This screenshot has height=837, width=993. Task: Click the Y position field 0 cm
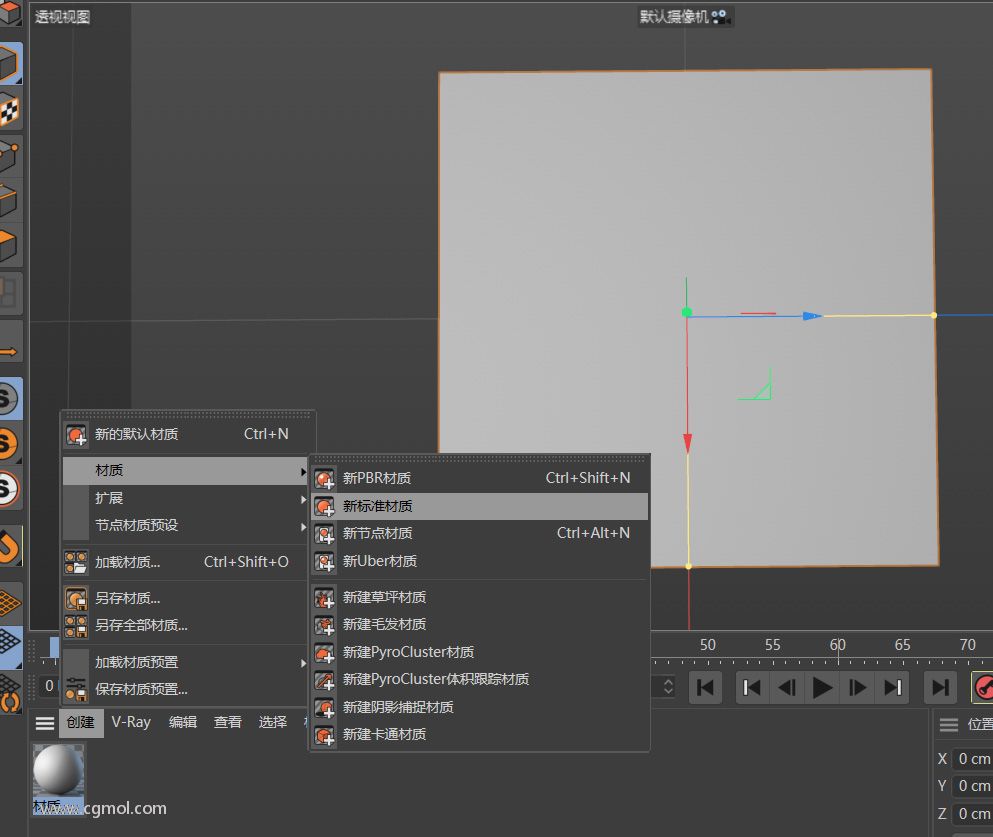click(973, 786)
